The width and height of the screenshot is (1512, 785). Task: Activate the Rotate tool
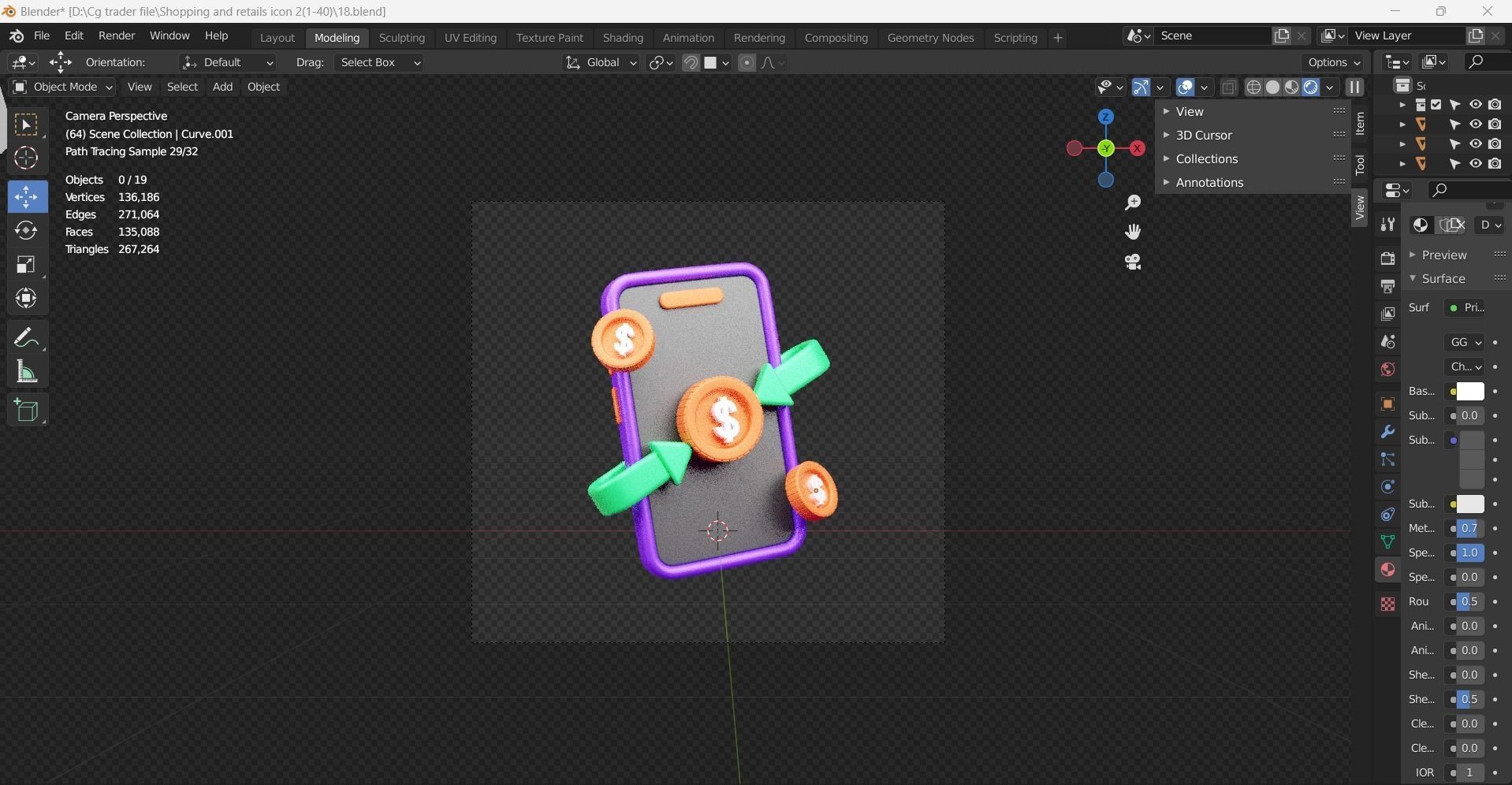coord(26,230)
